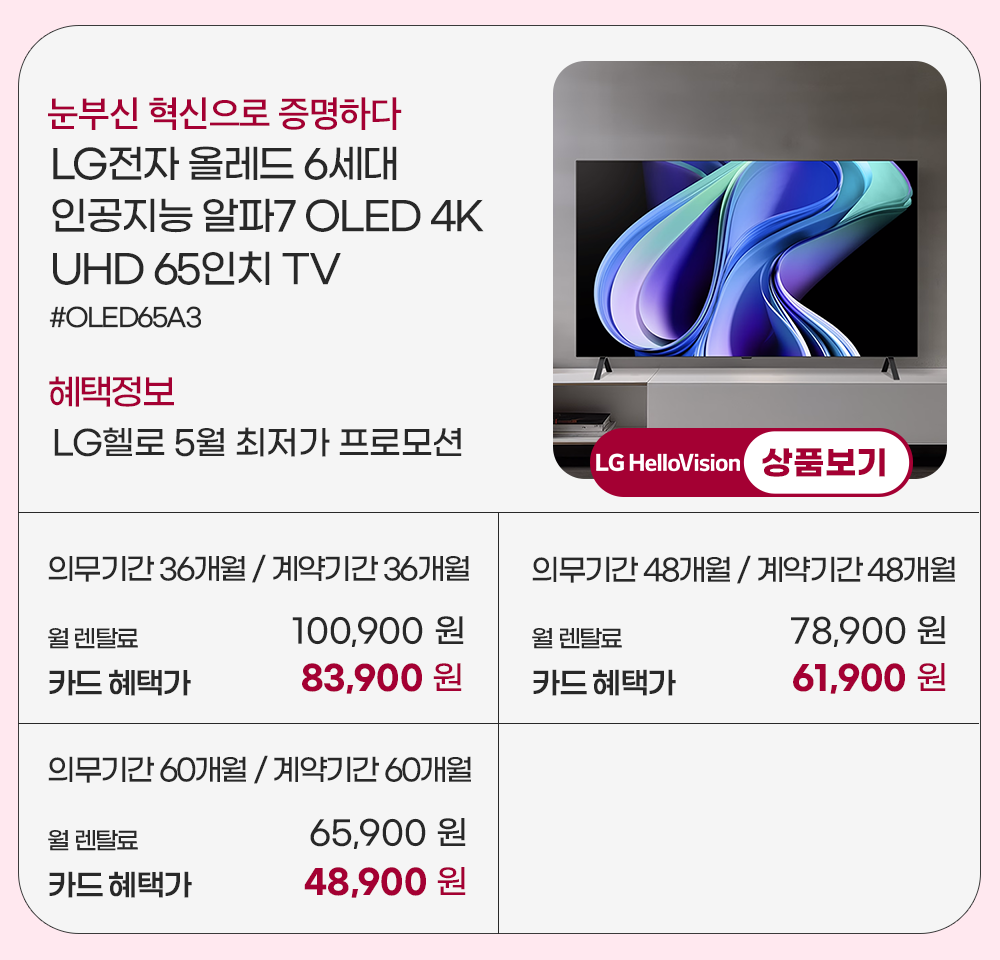The width and height of the screenshot is (1000, 960).
Task: Click 월 렌탈료 label in 48개월 plan
Action: click(577, 637)
